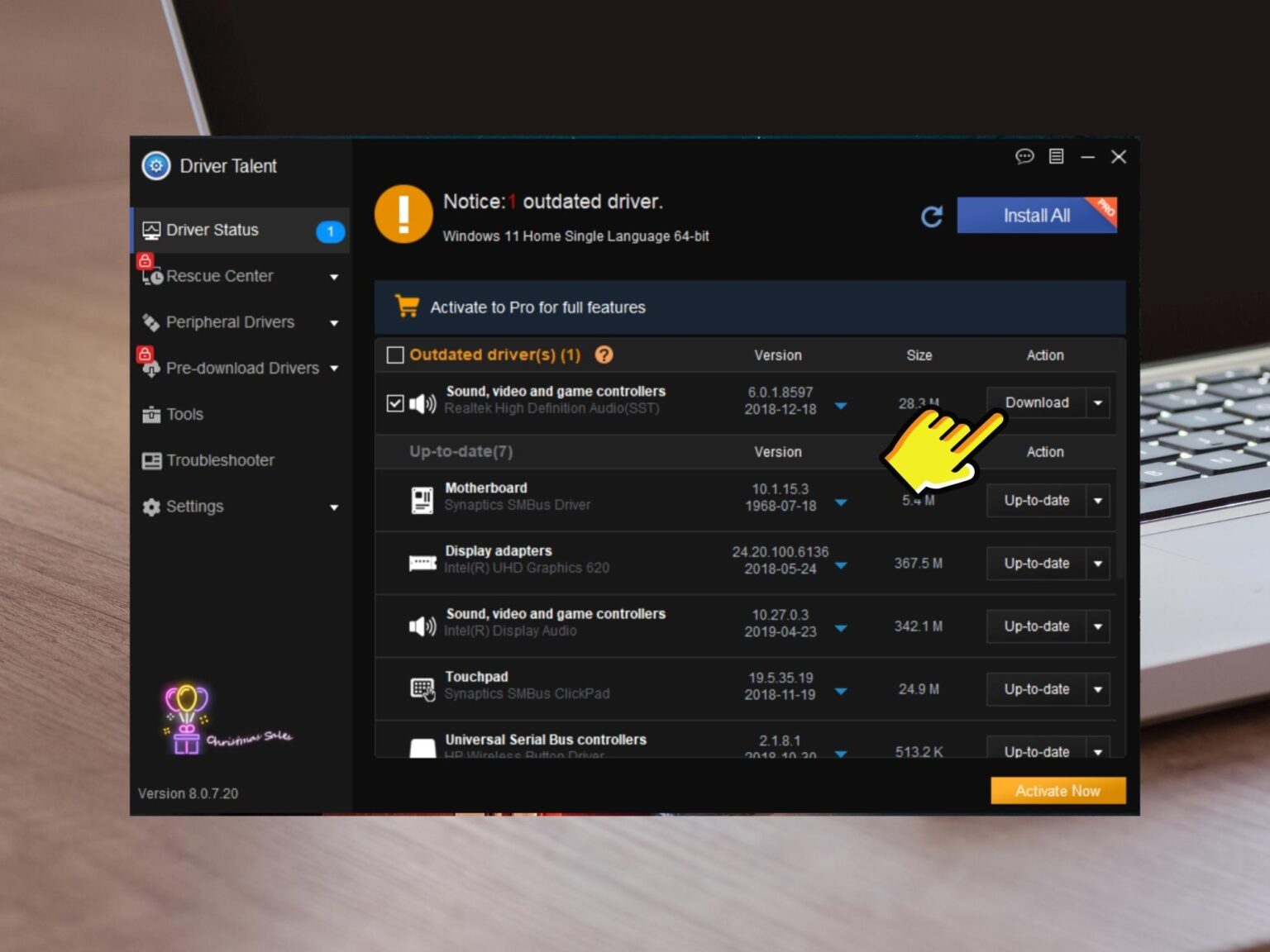This screenshot has width=1270, height=952.
Task: Click the Pre-download Drivers icon
Action: pyautogui.click(x=151, y=369)
